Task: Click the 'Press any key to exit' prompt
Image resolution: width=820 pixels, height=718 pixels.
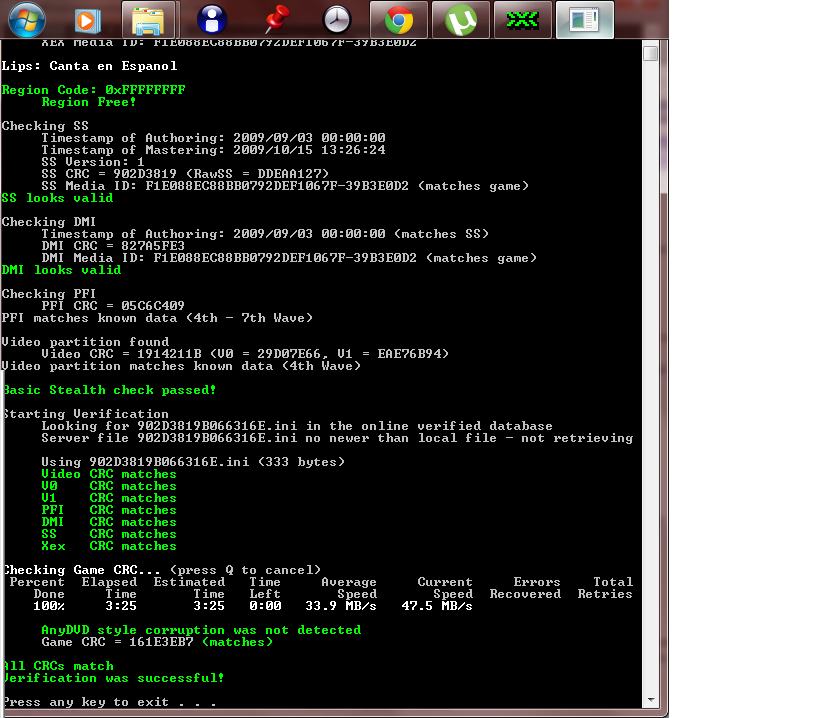Action: click(108, 702)
